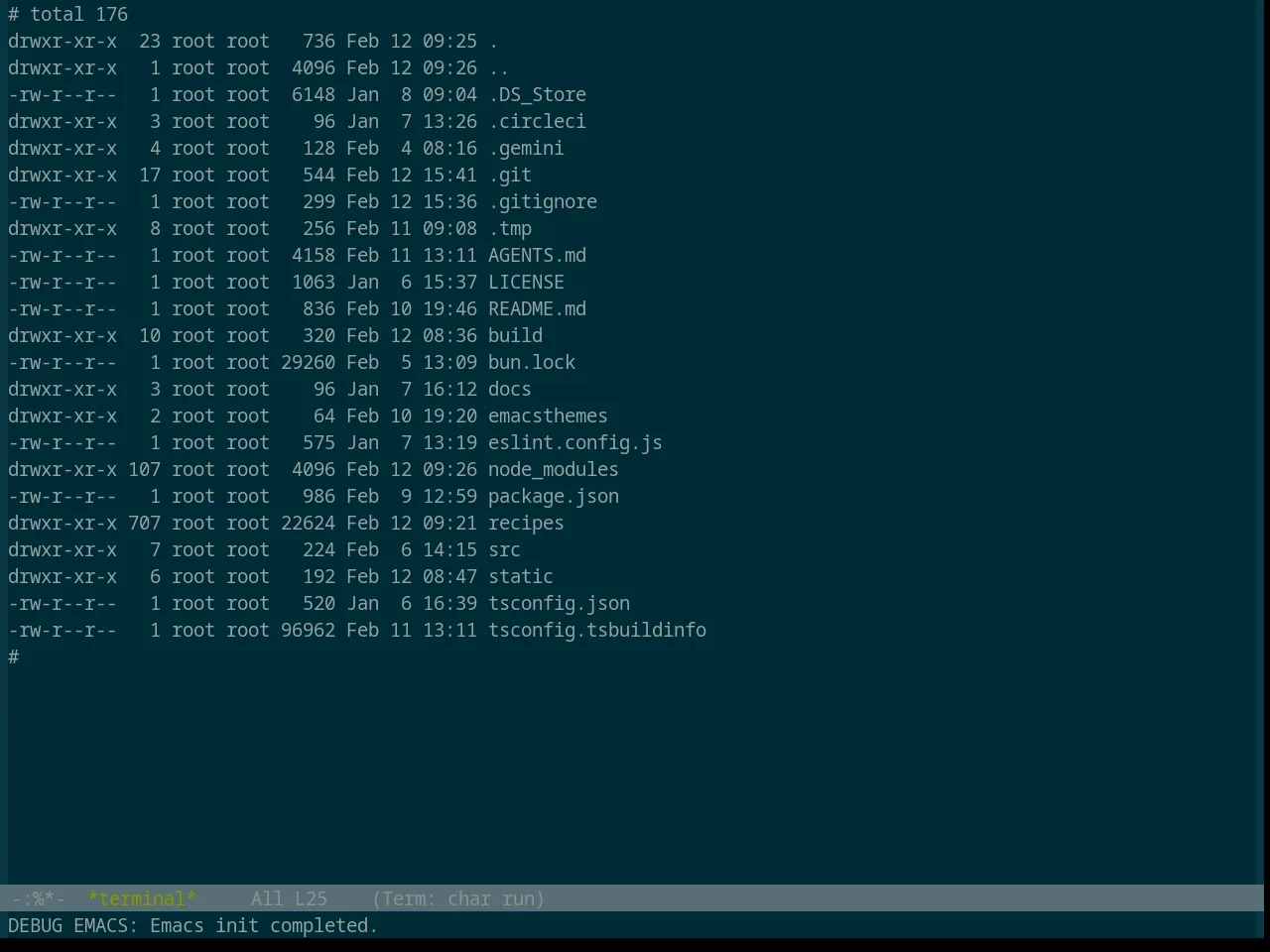Viewport: 1270px width, 952px height.
Task: Select the AGENTS.md file name
Action: coord(537,256)
